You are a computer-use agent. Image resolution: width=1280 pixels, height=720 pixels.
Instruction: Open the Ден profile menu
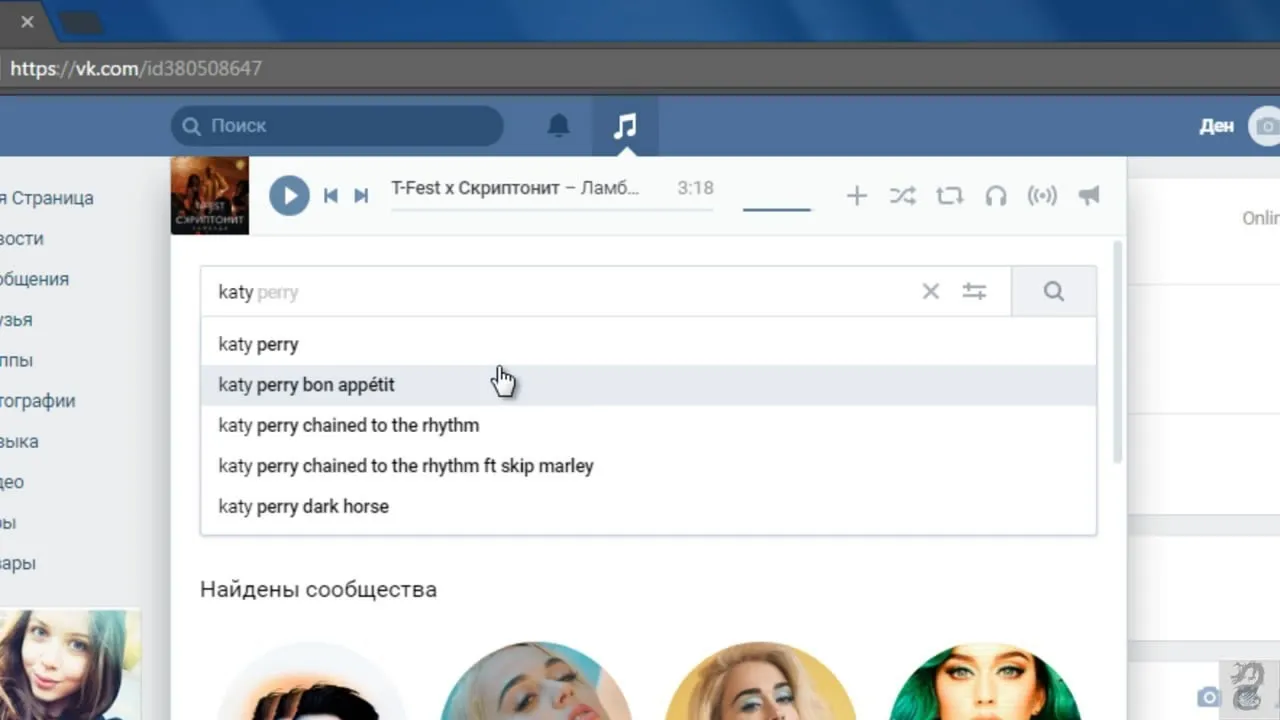coord(1240,126)
